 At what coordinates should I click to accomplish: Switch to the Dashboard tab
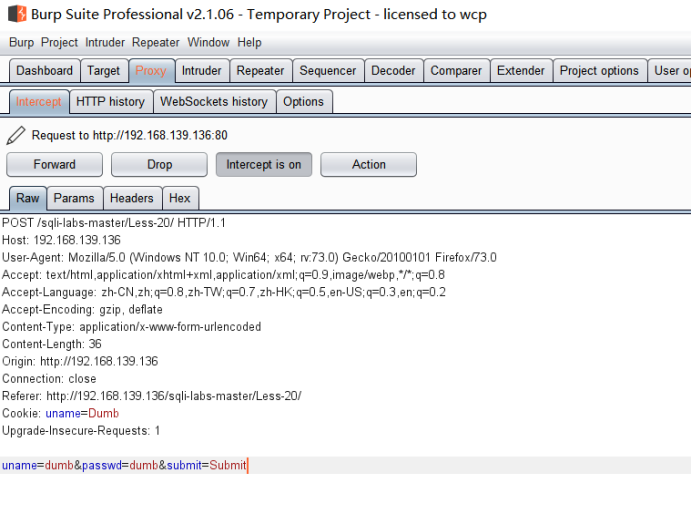click(x=45, y=71)
